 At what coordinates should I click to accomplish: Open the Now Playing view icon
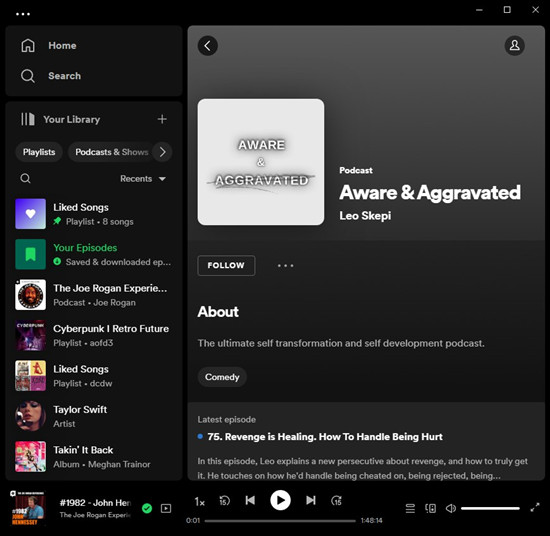[x=166, y=508]
